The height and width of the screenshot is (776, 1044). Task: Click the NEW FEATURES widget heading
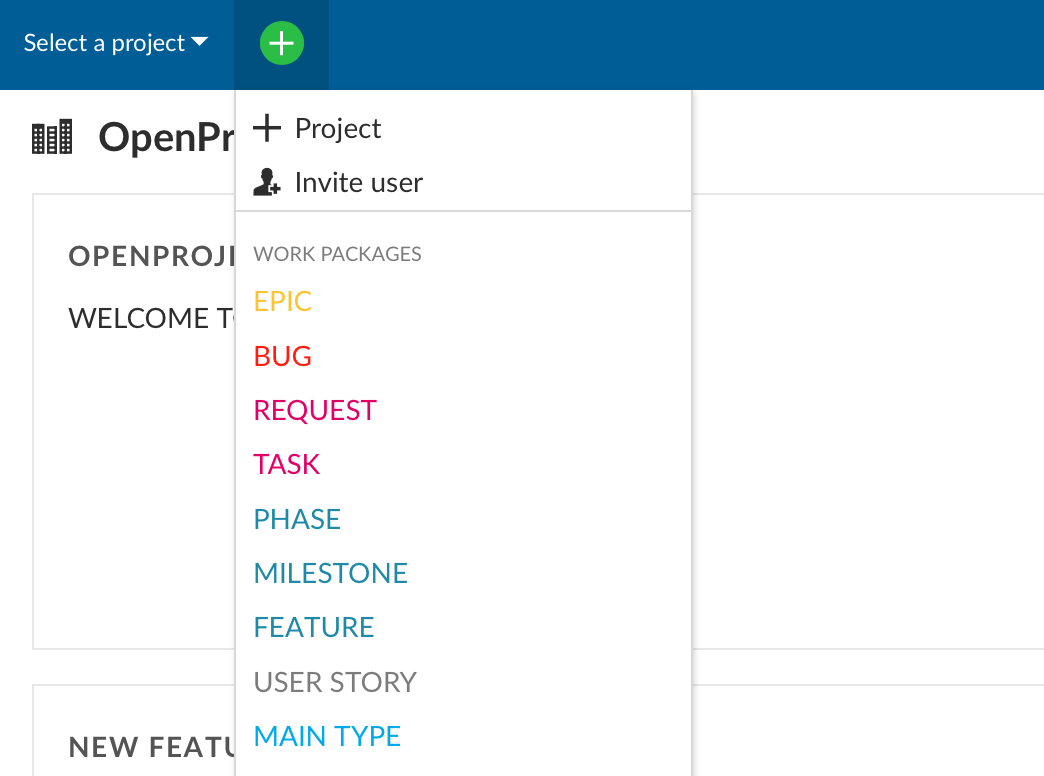(x=150, y=746)
